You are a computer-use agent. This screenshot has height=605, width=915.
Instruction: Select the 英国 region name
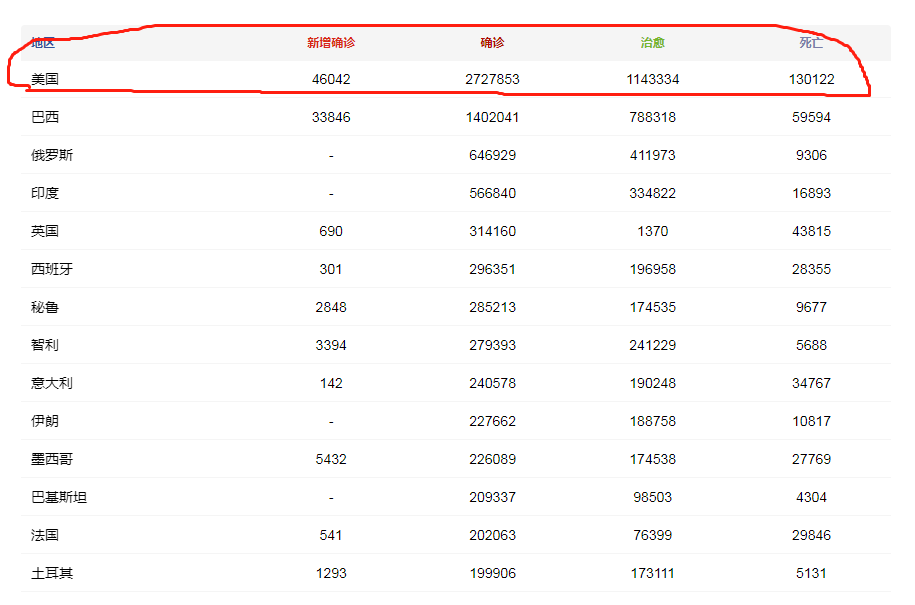pos(45,231)
